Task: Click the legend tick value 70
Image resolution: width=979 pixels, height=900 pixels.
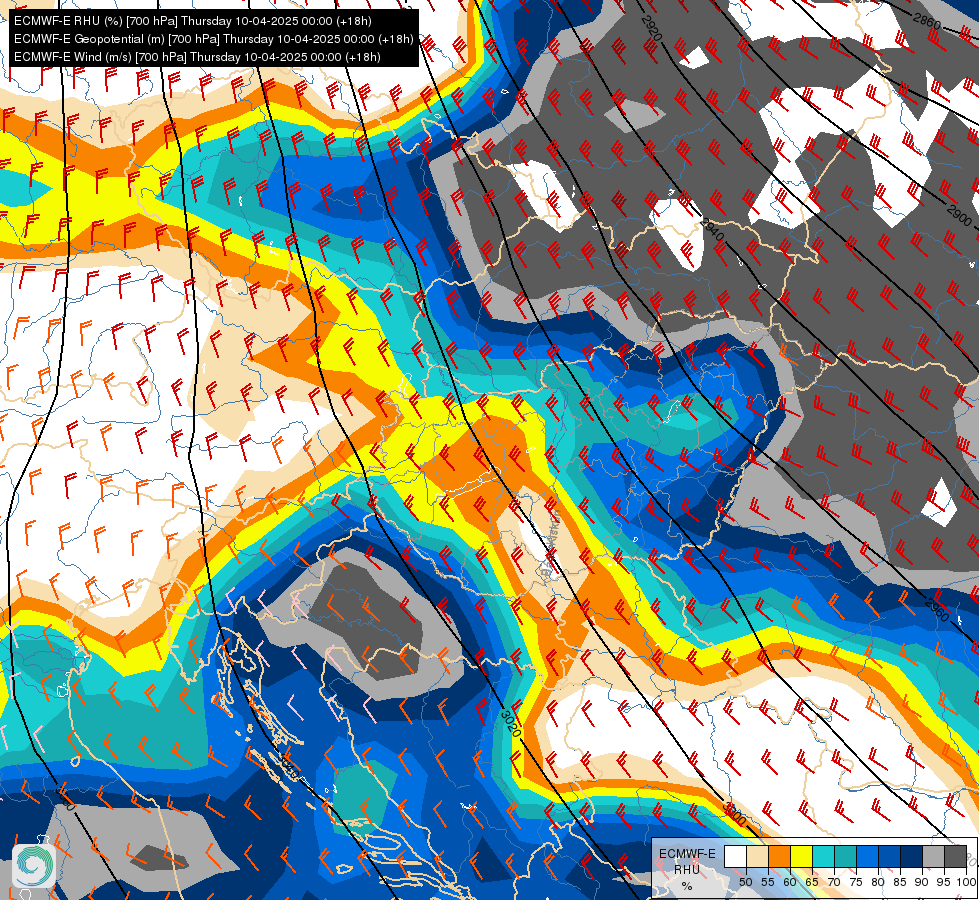Action: tap(834, 882)
